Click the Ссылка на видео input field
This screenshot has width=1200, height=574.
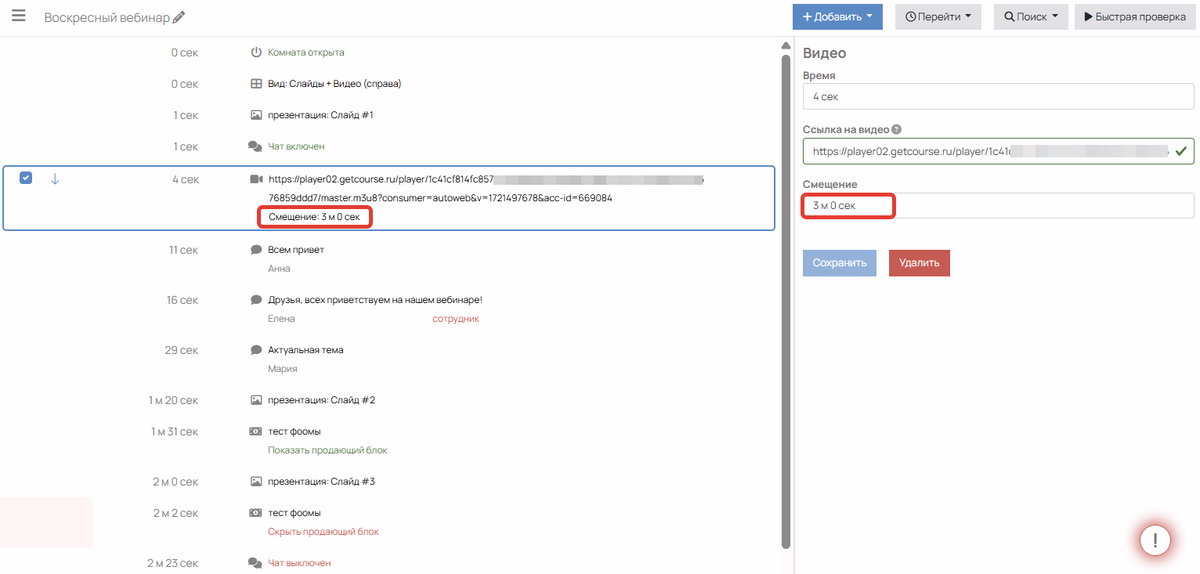tap(998, 151)
